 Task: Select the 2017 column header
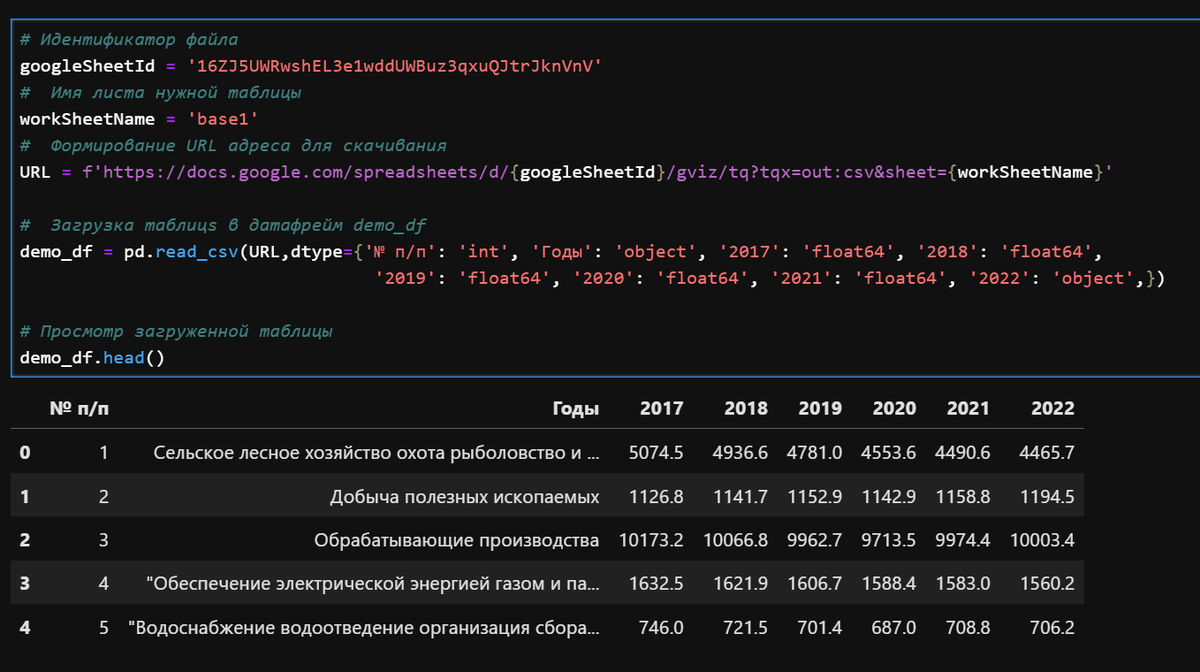click(663, 408)
